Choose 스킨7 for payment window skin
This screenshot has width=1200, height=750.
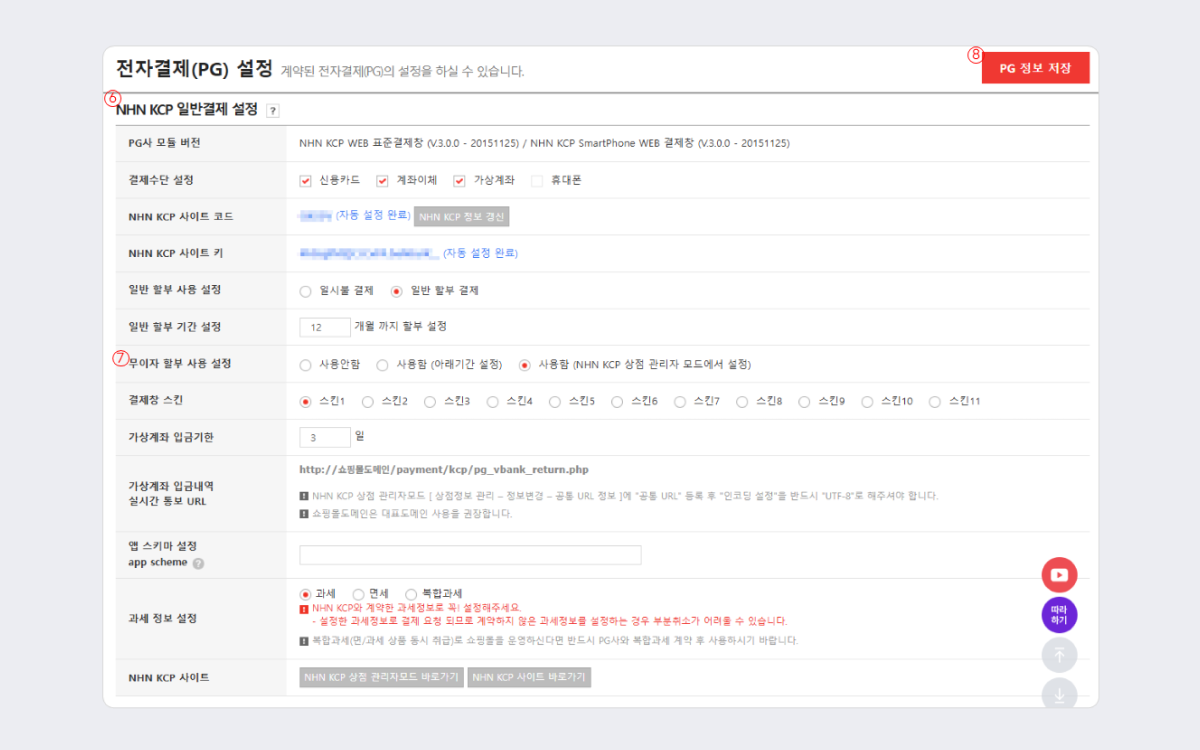tap(680, 402)
